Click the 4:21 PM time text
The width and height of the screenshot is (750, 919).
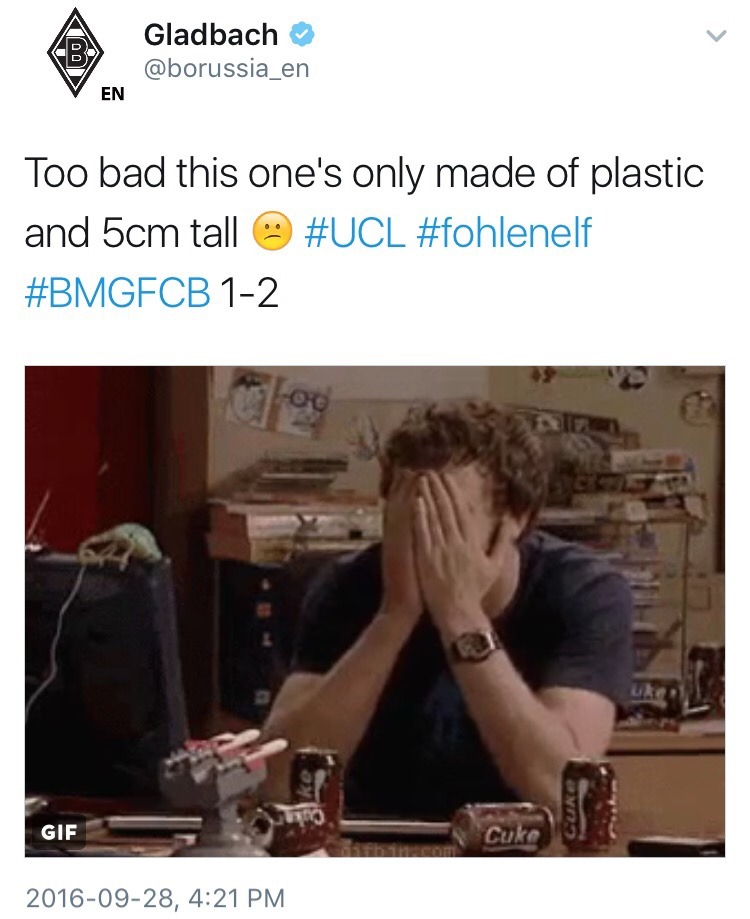pyautogui.click(x=237, y=898)
